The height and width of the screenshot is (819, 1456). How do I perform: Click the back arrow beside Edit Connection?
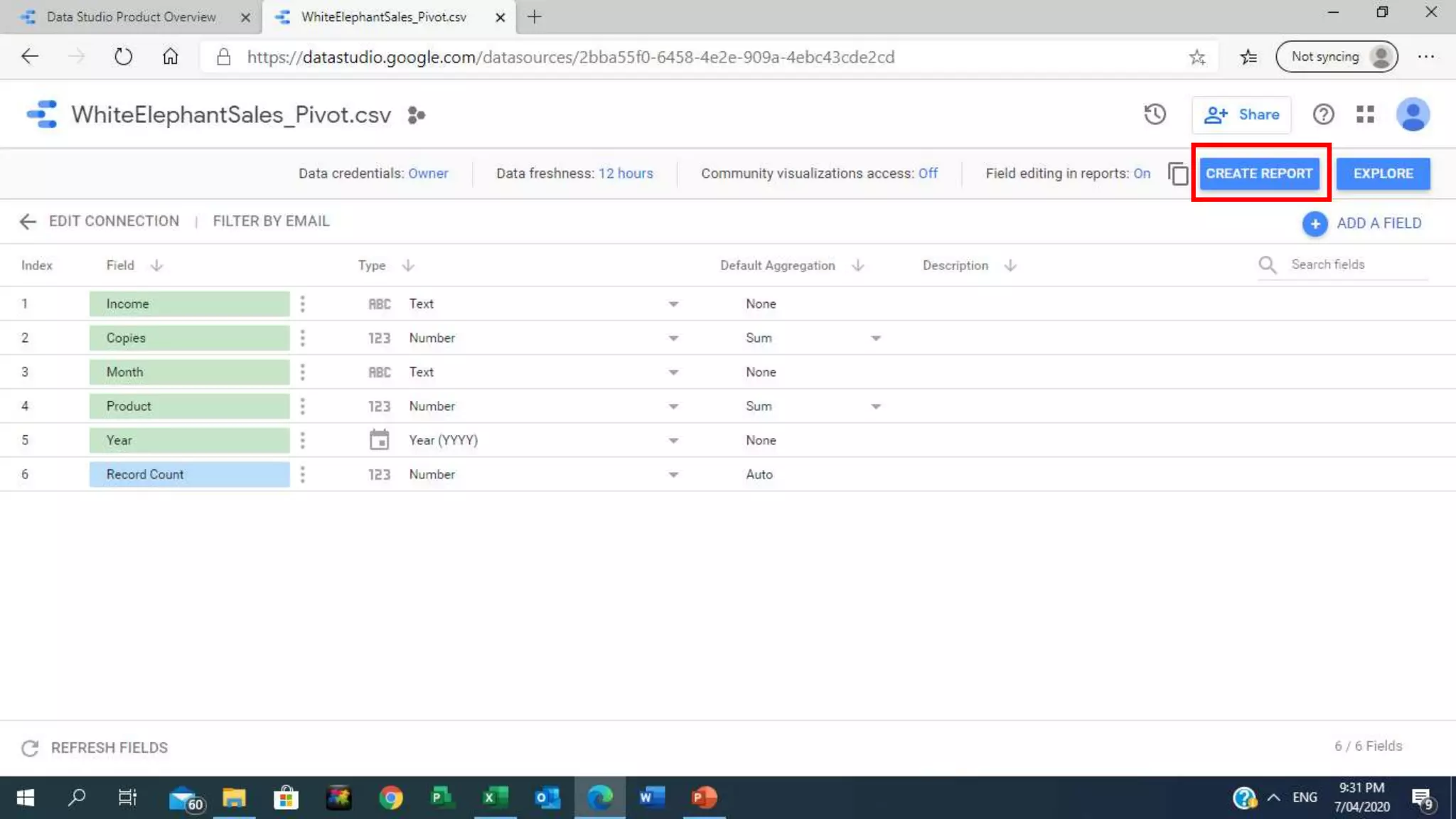click(27, 221)
